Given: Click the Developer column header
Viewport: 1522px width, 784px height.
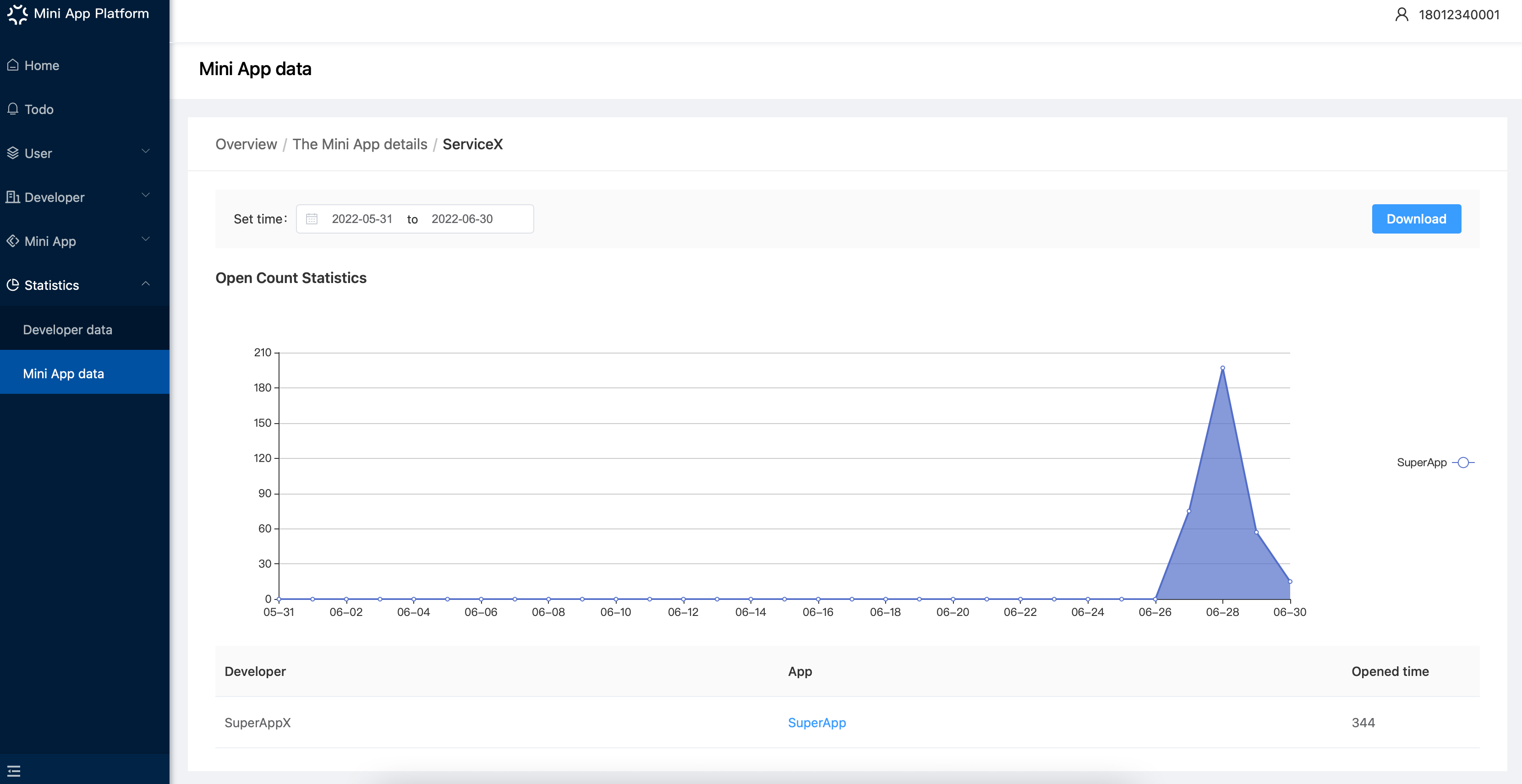Looking at the screenshot, I should click(x=255, y=671).
